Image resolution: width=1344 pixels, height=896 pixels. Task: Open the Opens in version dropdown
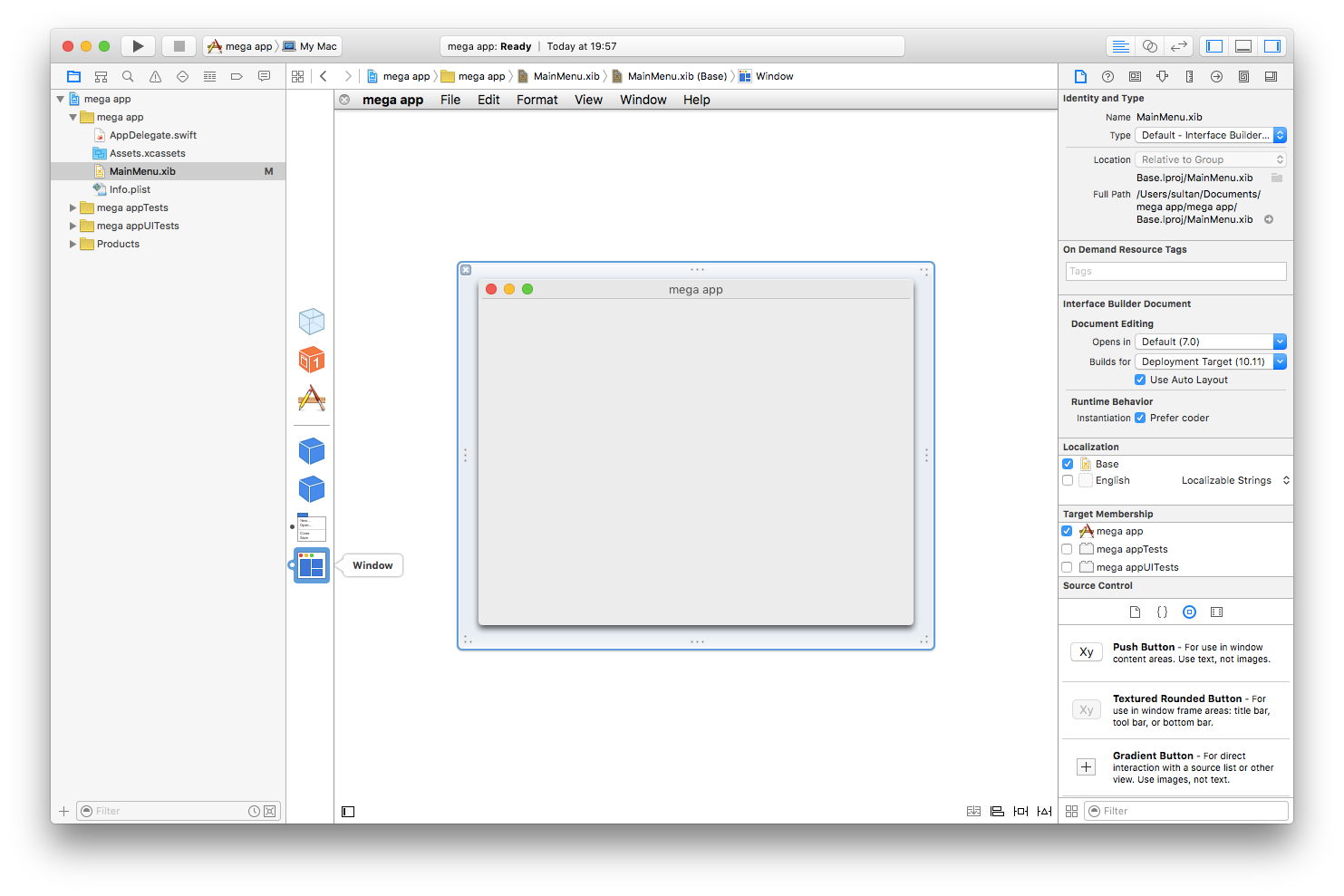coord(1211,342)
